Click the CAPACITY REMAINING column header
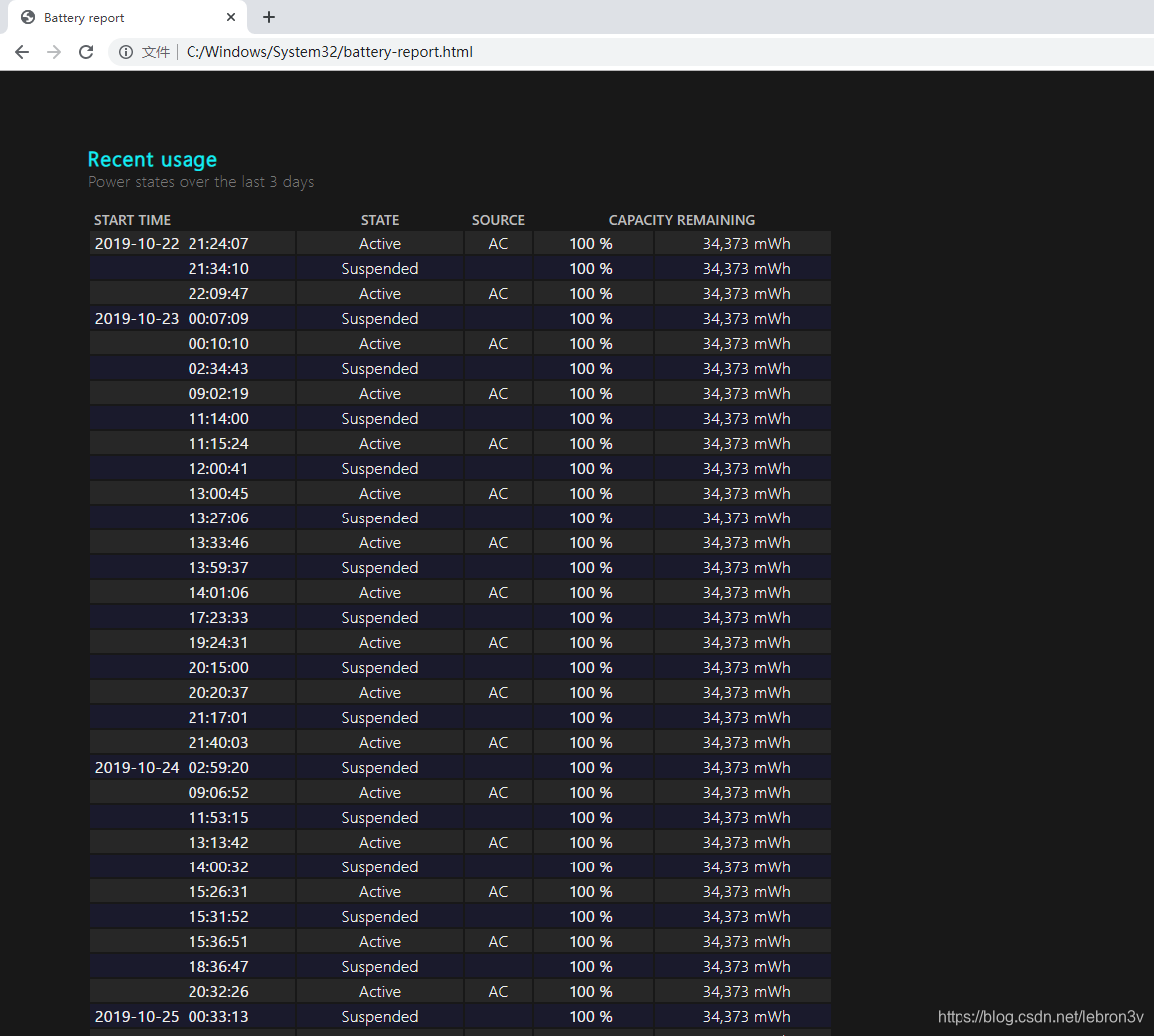 (x=682, y=220)
